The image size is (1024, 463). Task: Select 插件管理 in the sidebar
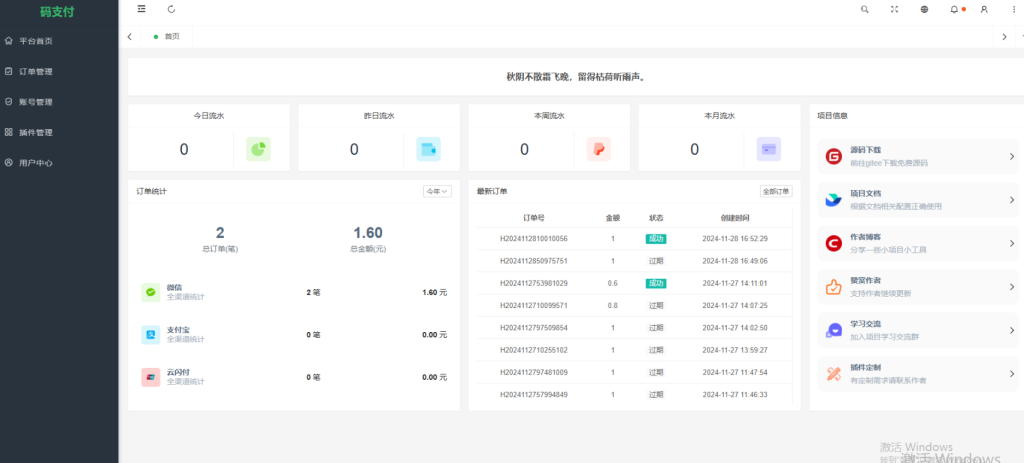pyautogui.click(x=36, y=132)
